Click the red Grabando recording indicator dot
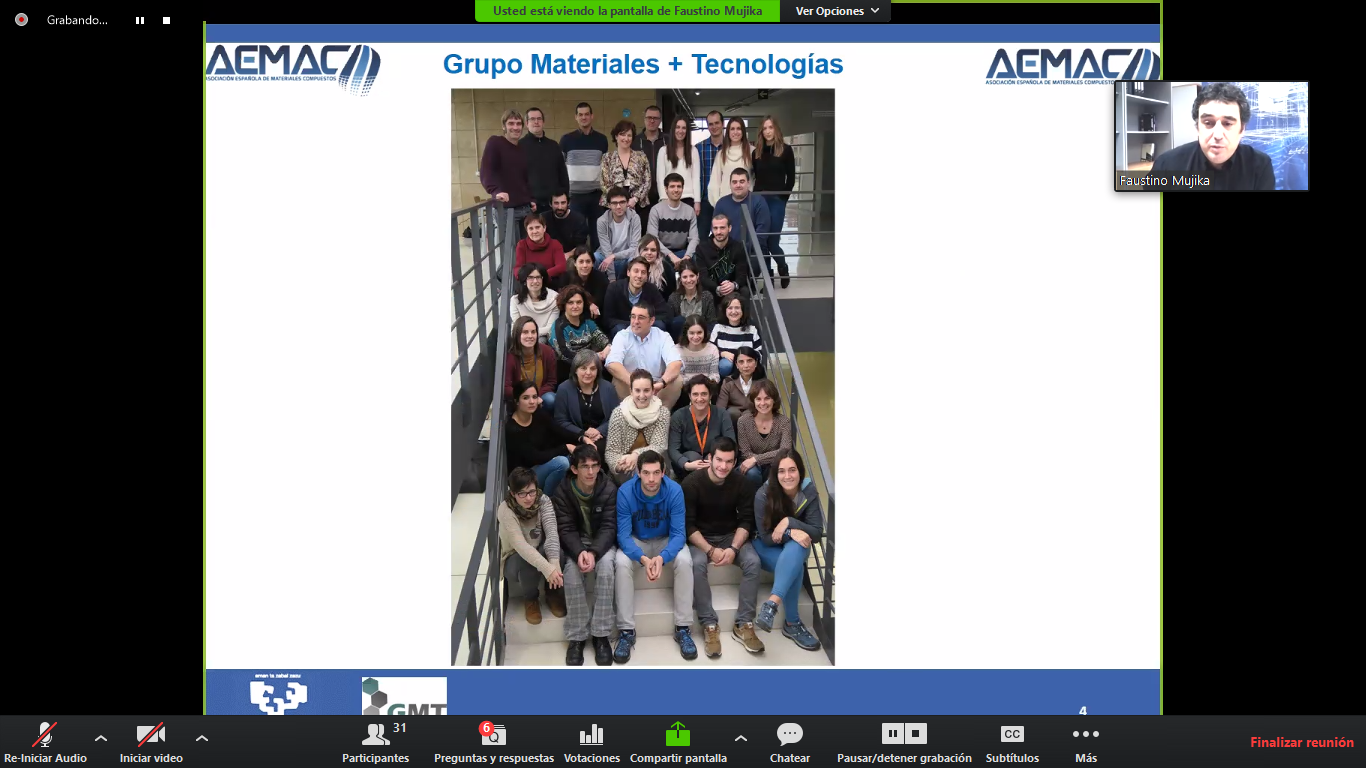 22,20
